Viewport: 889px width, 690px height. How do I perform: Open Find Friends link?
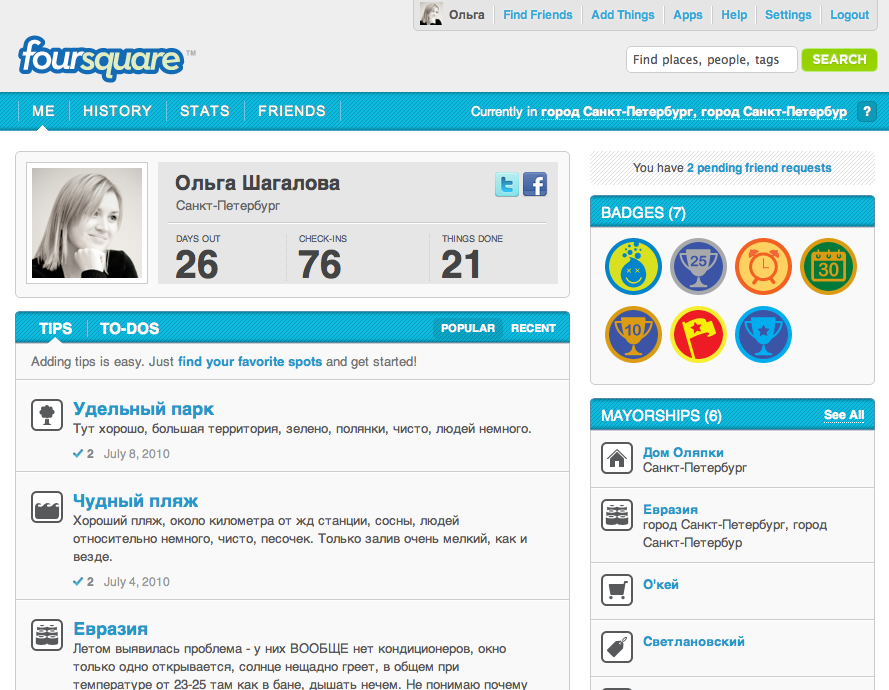537,15
